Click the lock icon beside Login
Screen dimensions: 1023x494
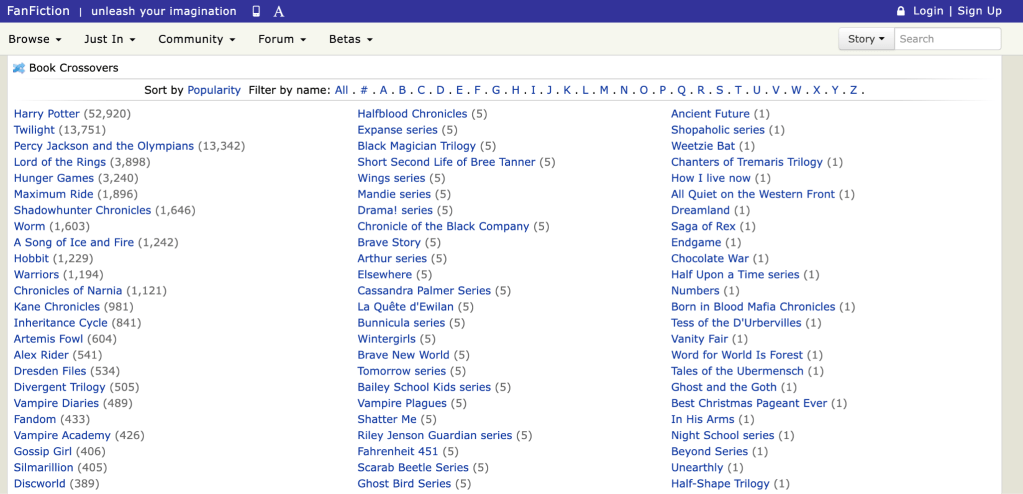900,11
